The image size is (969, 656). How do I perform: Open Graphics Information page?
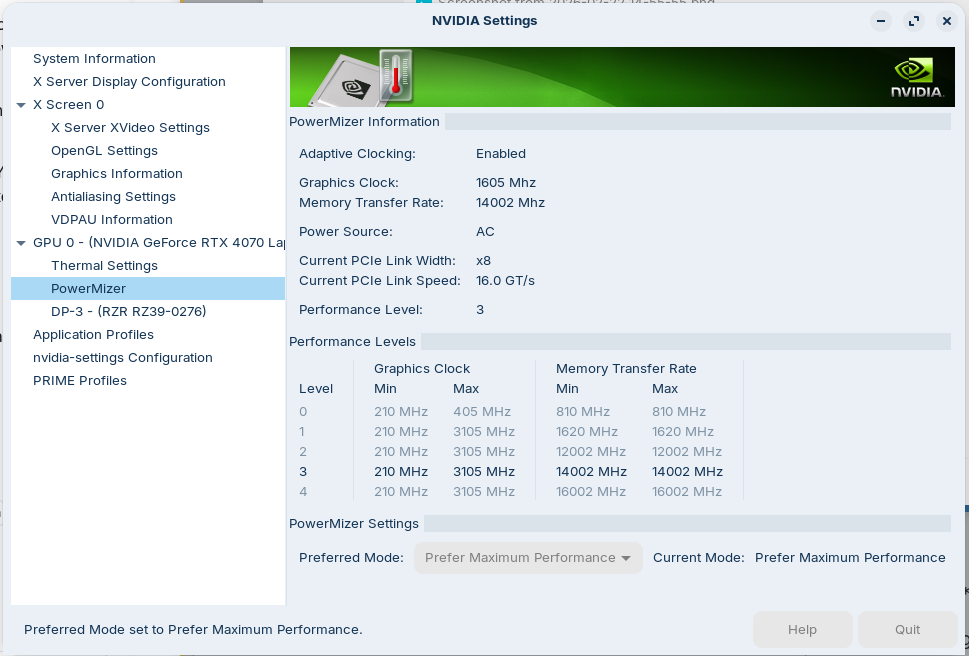[116, 174]
